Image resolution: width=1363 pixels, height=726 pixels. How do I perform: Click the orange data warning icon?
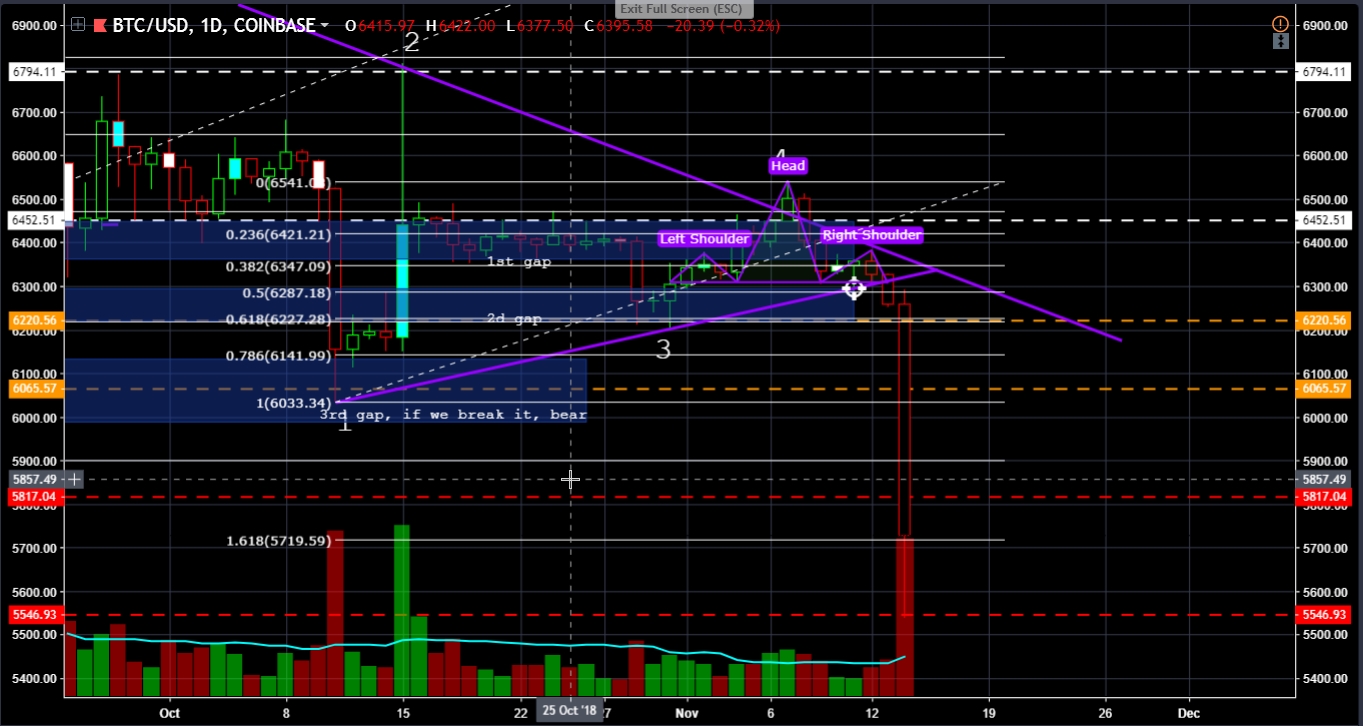[1280, 23]
